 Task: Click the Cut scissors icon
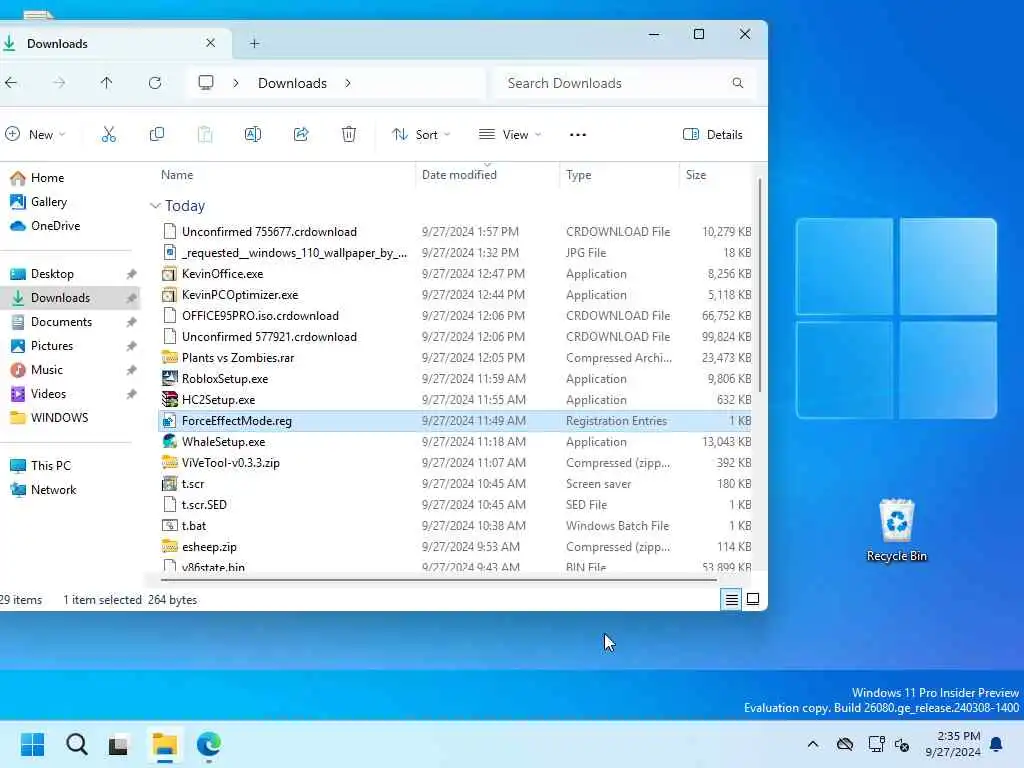pos(108,135)
